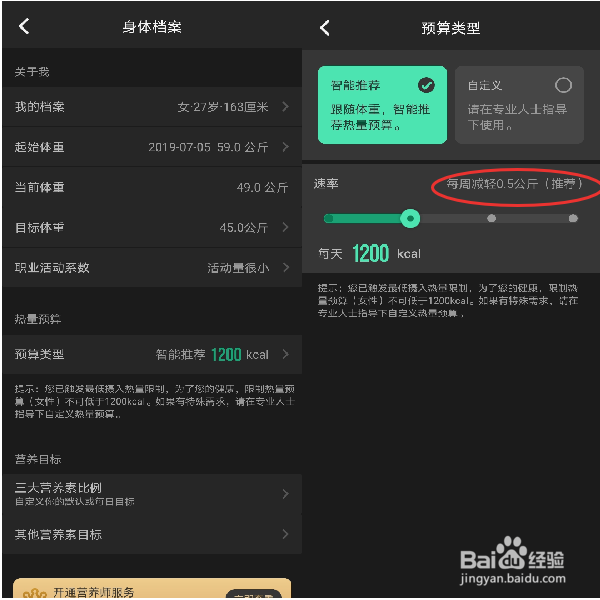The width and height of the screenshot is (600, 600).
Task: Open 目标体重 setting chevron
Action: coord(285,227)
